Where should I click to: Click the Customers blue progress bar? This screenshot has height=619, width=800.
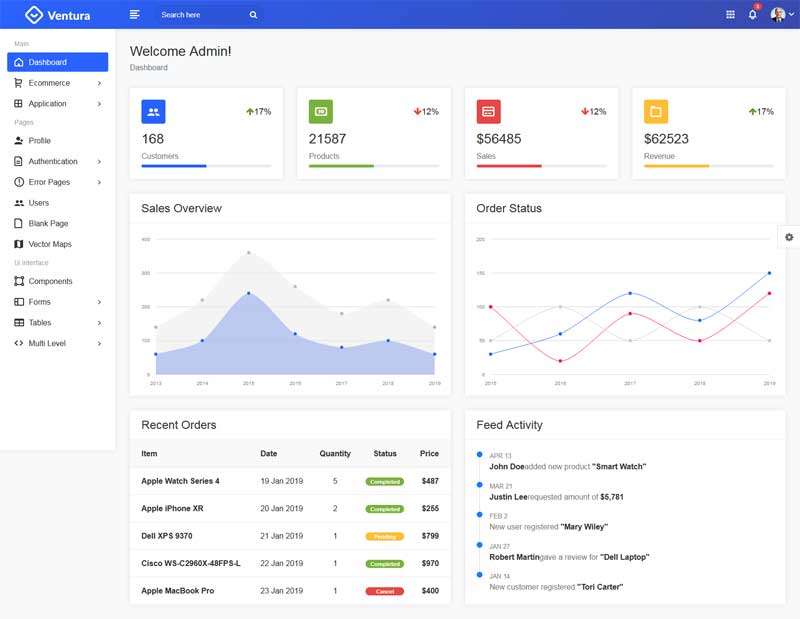click(174, 166)
